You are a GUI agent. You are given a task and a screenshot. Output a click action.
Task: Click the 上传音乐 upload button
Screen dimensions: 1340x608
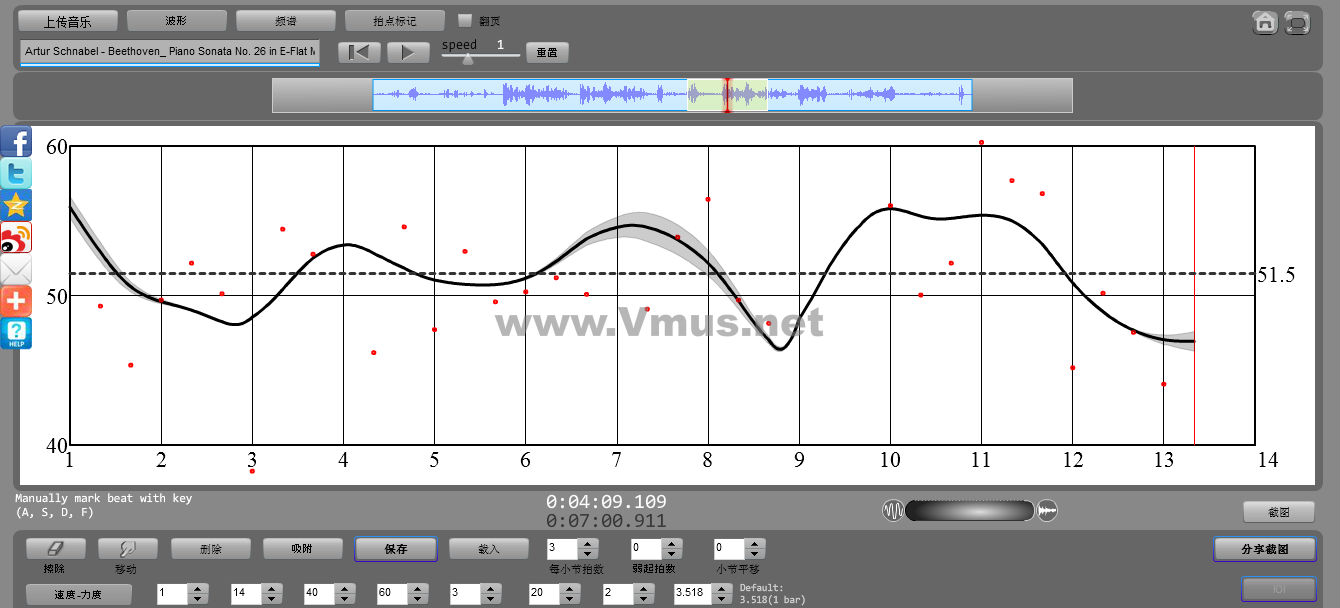click(x=68, y=20)
